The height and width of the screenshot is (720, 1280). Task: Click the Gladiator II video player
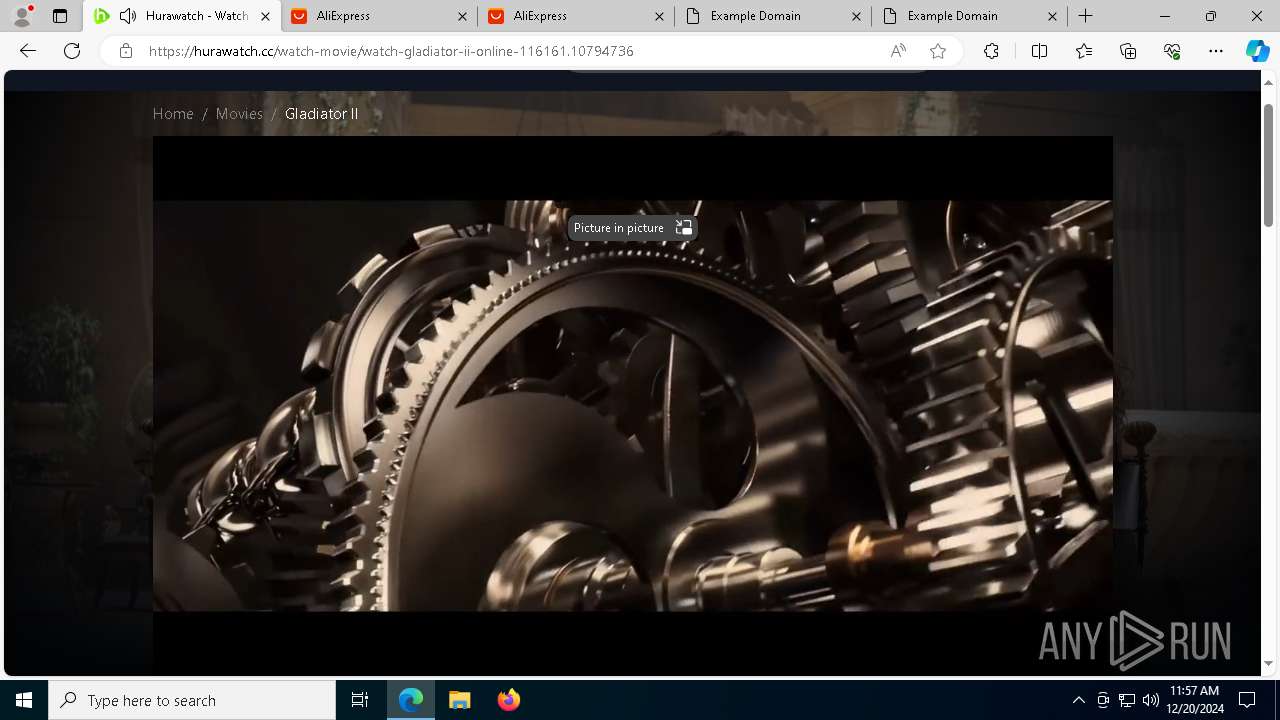pos(632,405)
